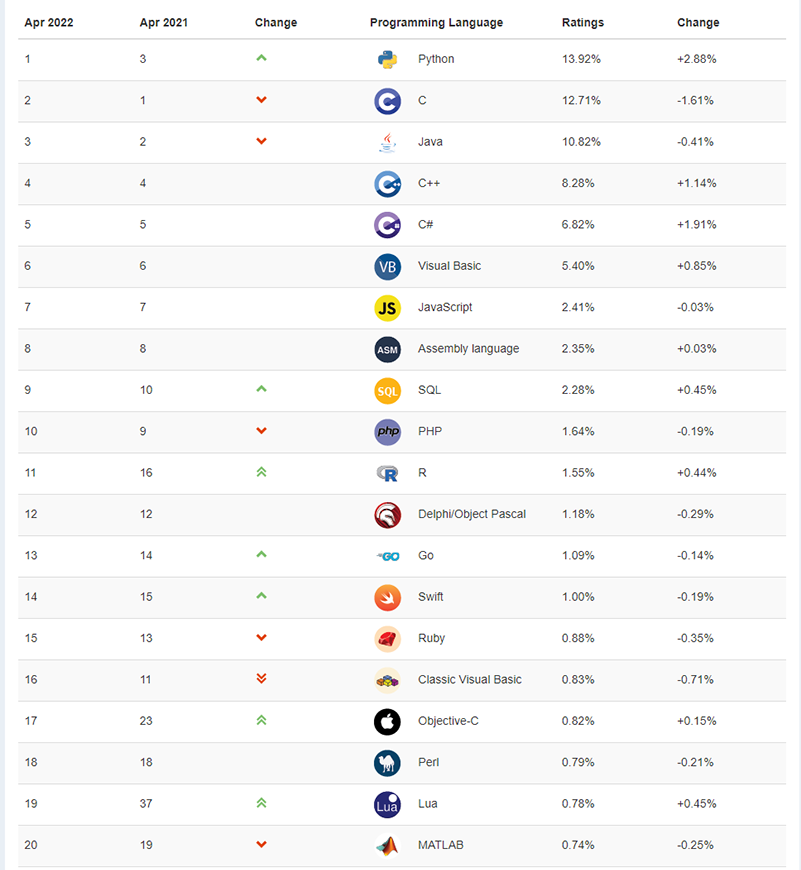801x870 pixels.
Task: Click the Java coffee cup icon
Action: coord(387,142)
